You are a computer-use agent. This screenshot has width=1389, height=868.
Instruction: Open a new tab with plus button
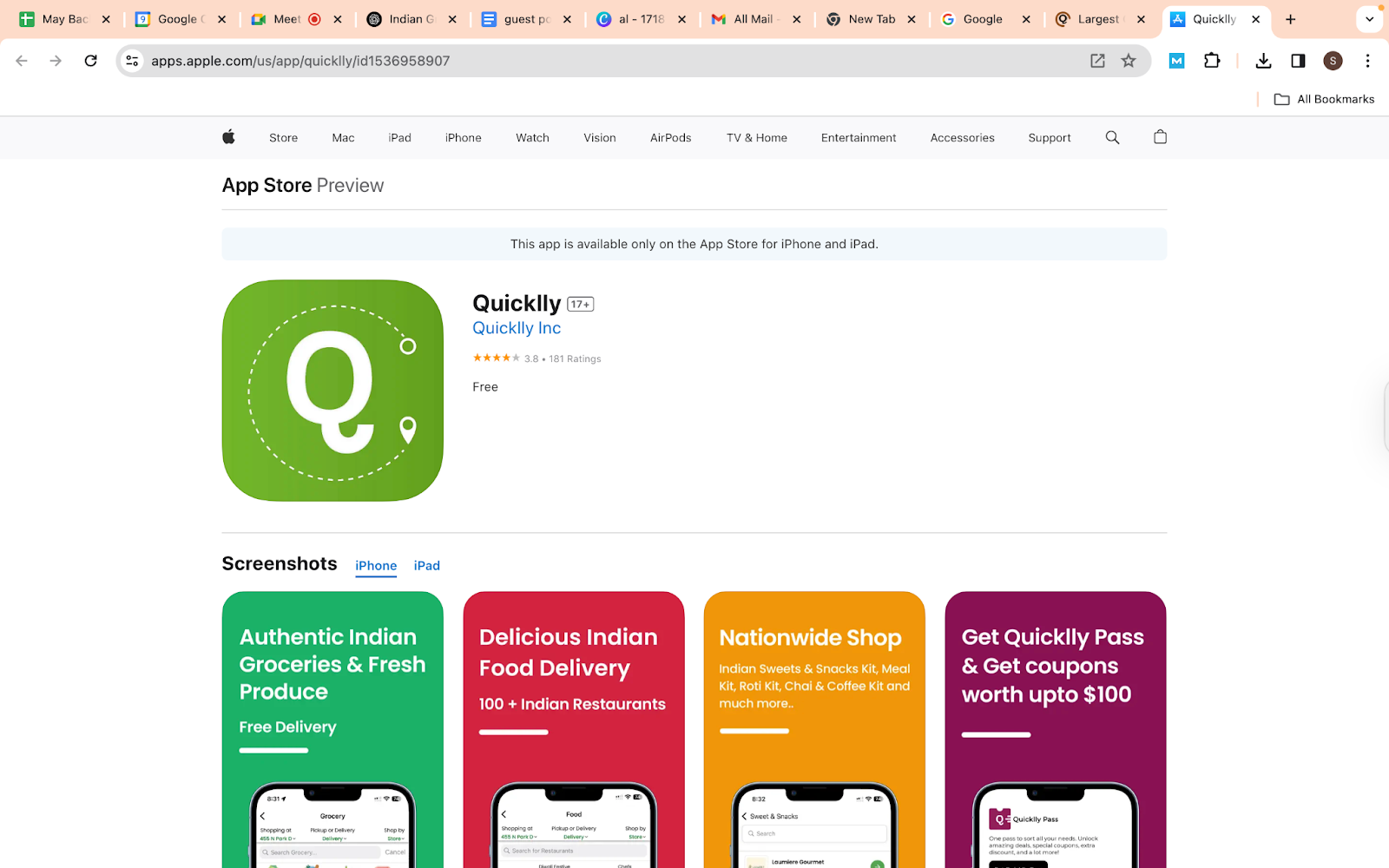(x=1291, y=19)
